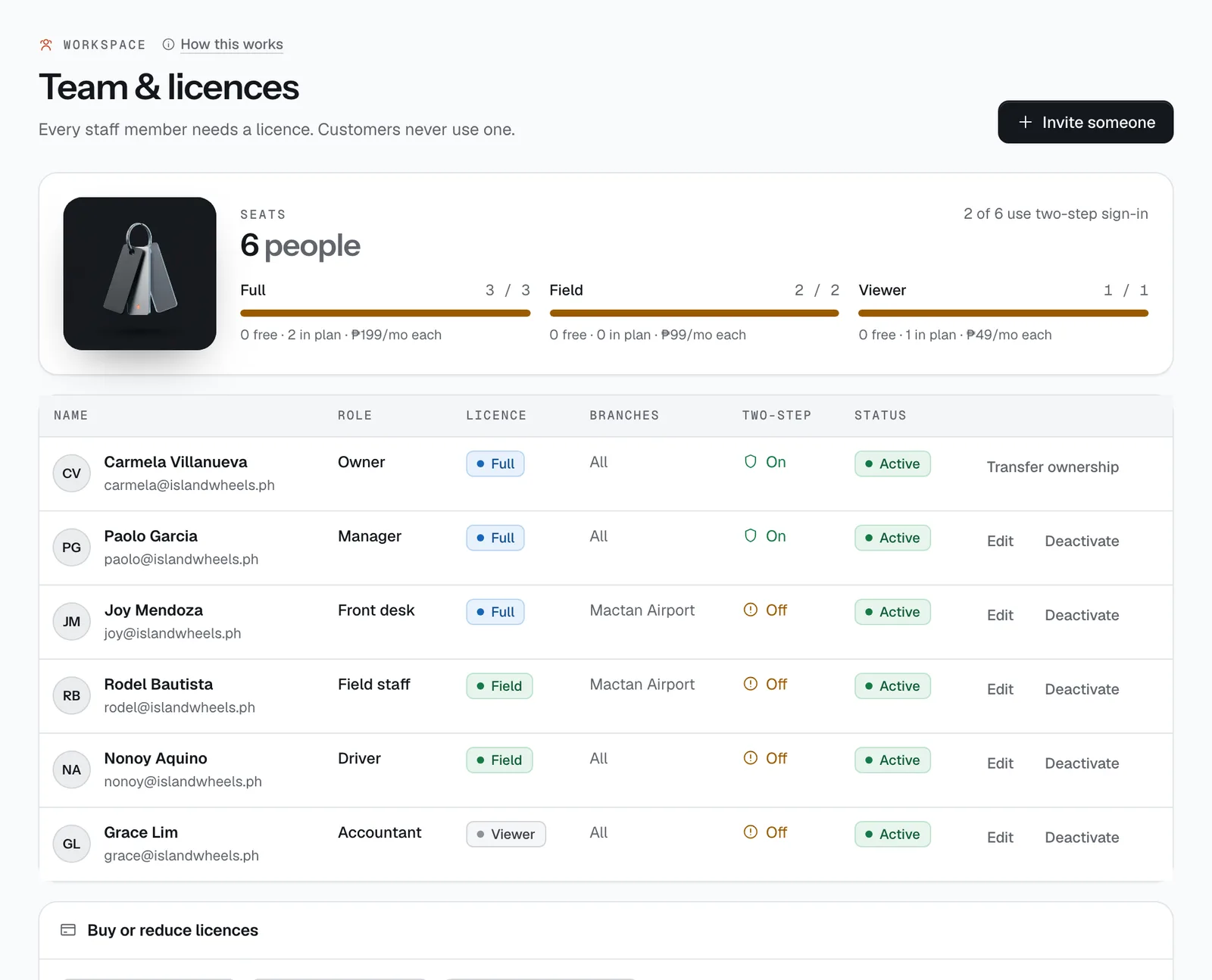Image resolution: width=1212 pixels, height=980 pixels.
Task: Click the Full seats progress bar
Action: pos(386,313)
